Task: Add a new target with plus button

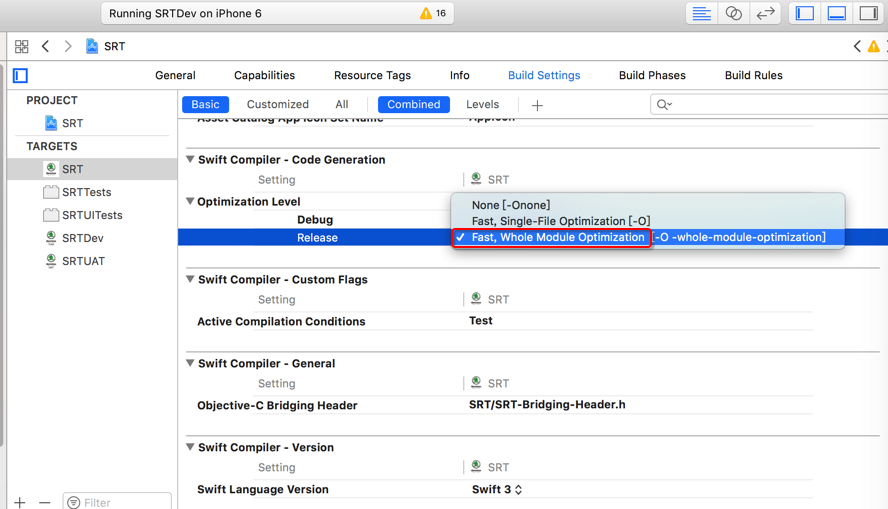Action: pyautogui.click(x=20, y=501)
